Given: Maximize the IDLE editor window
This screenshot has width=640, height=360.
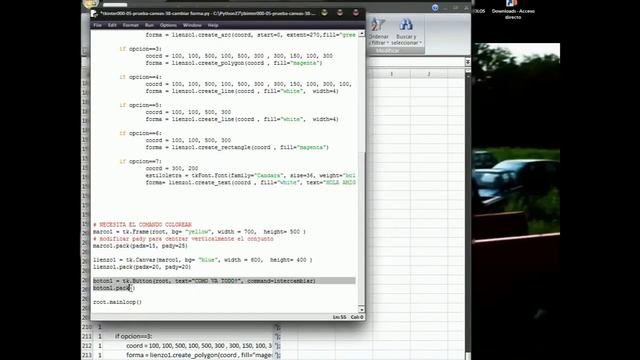Looking at the screenshot, I should tap(340, 13).
